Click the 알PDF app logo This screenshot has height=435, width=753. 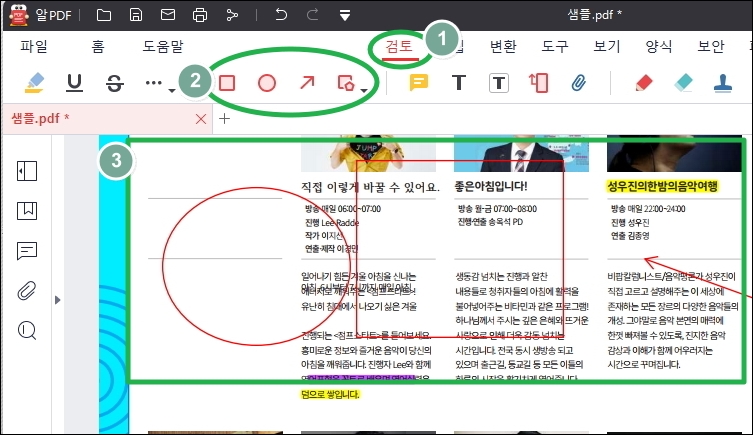tap(18, 15)
